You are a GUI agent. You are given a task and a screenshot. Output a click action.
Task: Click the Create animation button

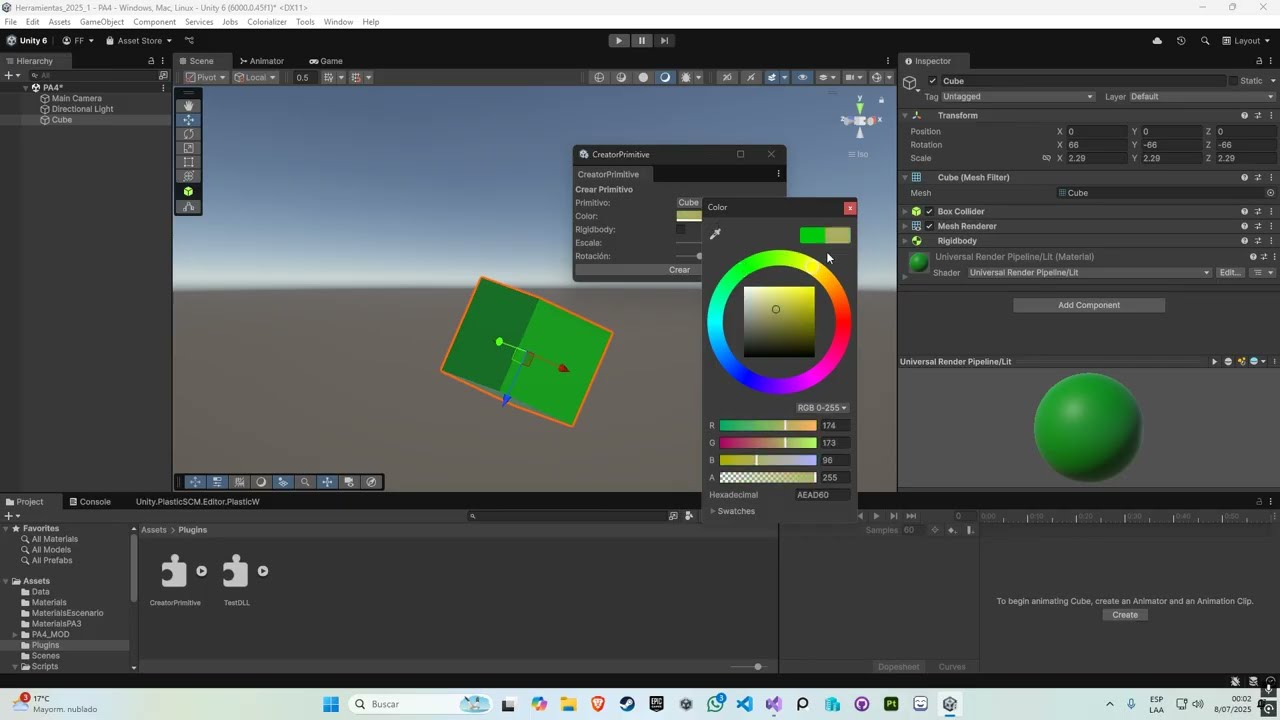[1125, 615]
